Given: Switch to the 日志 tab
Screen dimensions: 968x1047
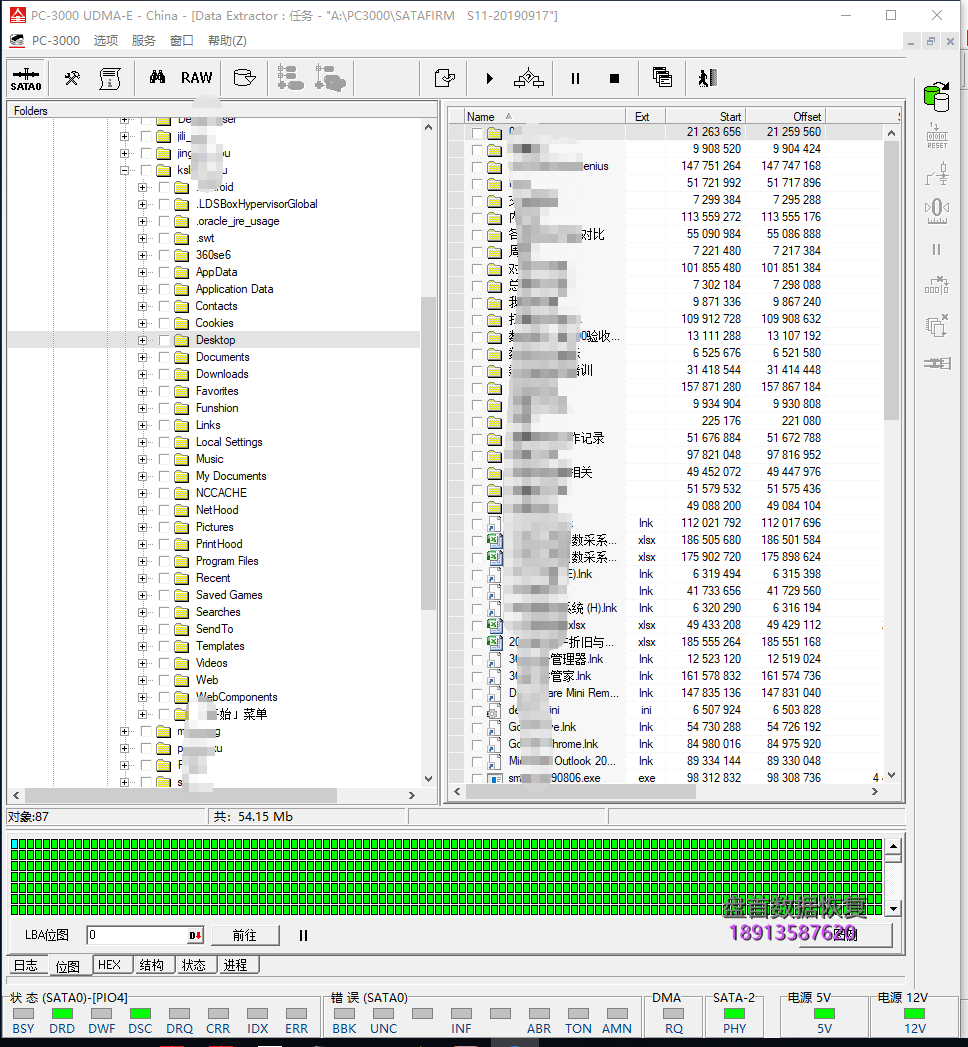Looking at the screenshot, I should click(x=26, y=965).
